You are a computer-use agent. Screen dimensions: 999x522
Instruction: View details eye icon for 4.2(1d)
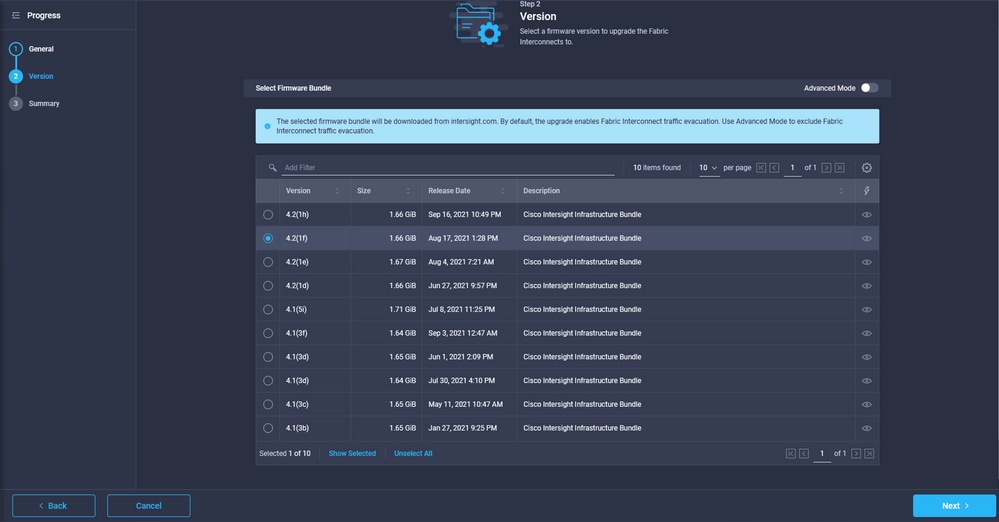[x=866, y=286]
